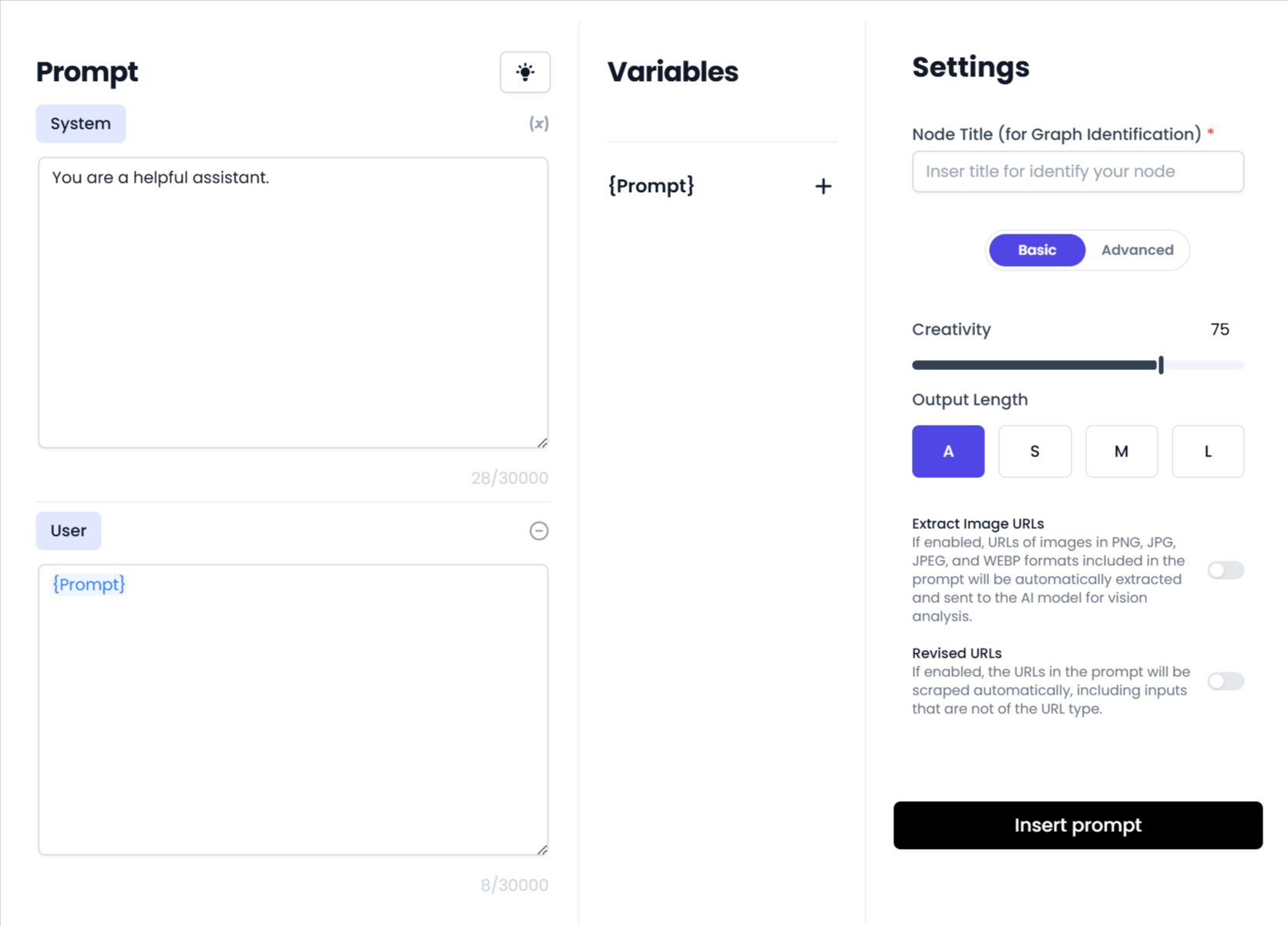Click the System message label

(80, 123)
